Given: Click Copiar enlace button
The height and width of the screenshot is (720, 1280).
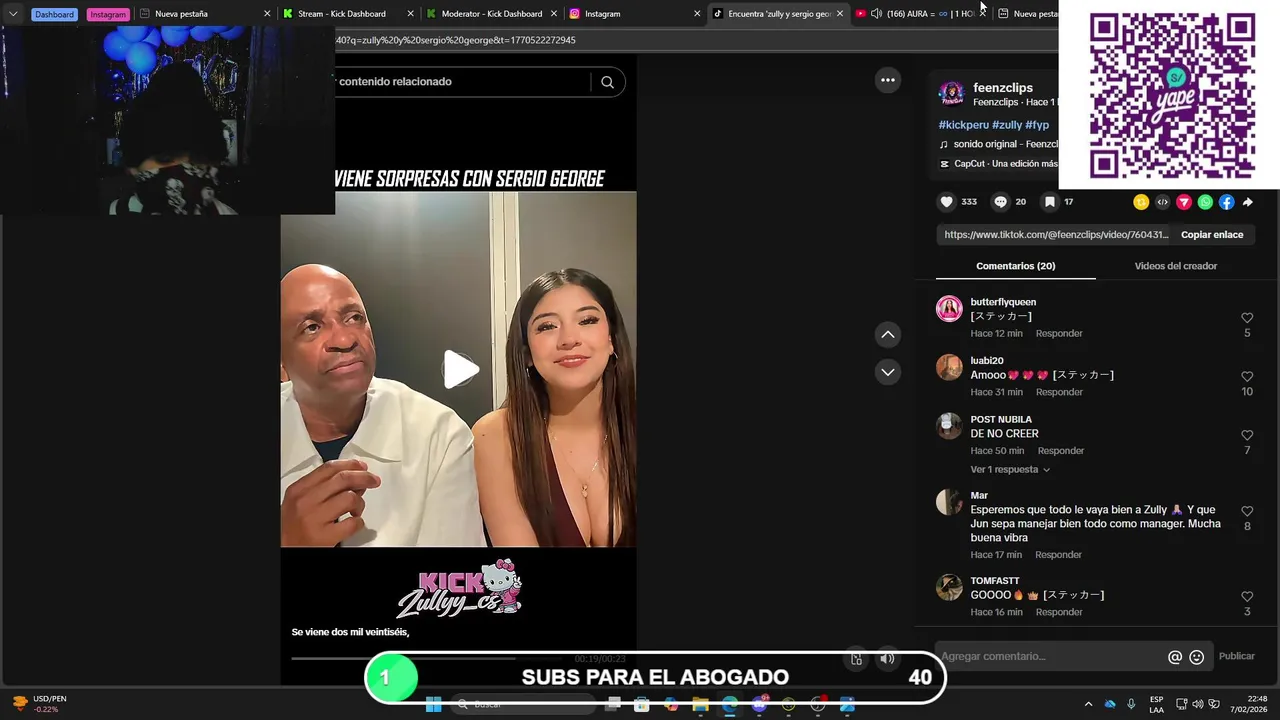Looking at the screenshot, I should pos(1212,235).
